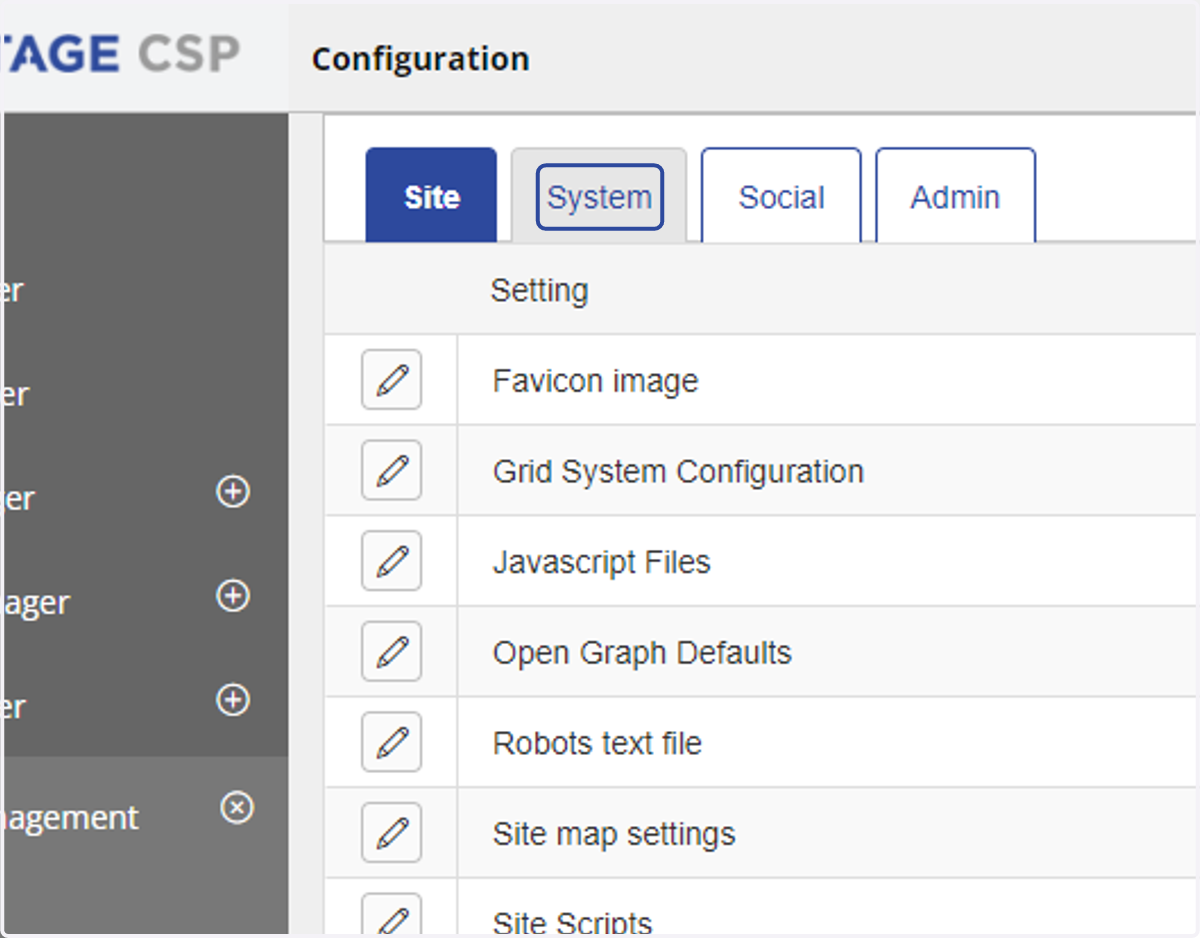Click the Favicon image row text

coord(595,381)
